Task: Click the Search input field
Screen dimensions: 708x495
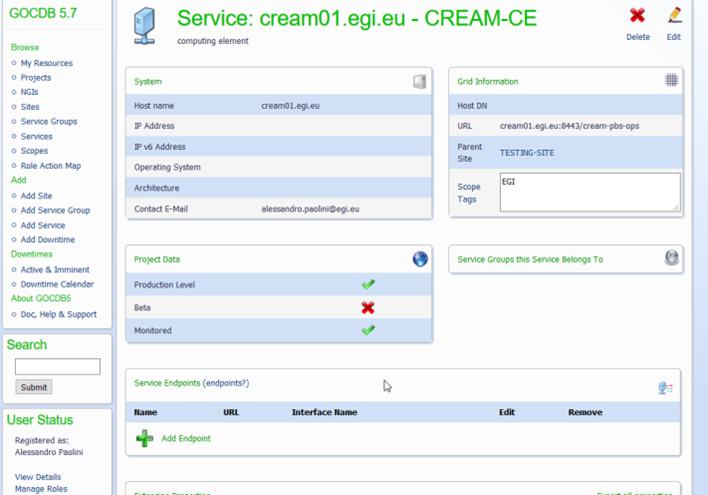Action: tap(58, 366)
